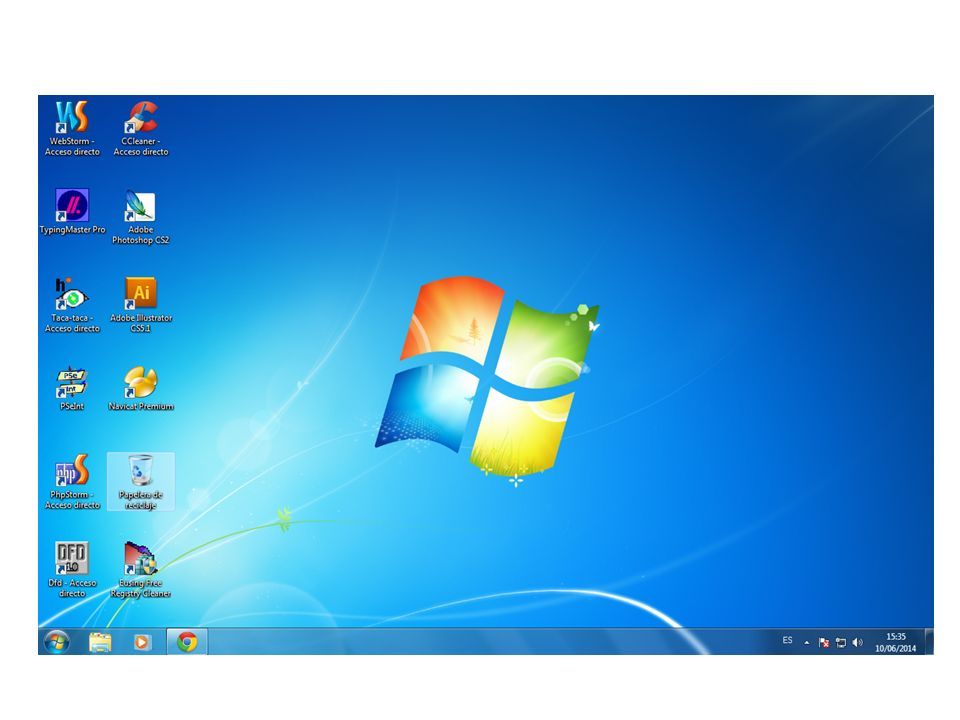Switch to Google Chrome on taskbar
Screen dimensions: 960x720
coord(187,642)
